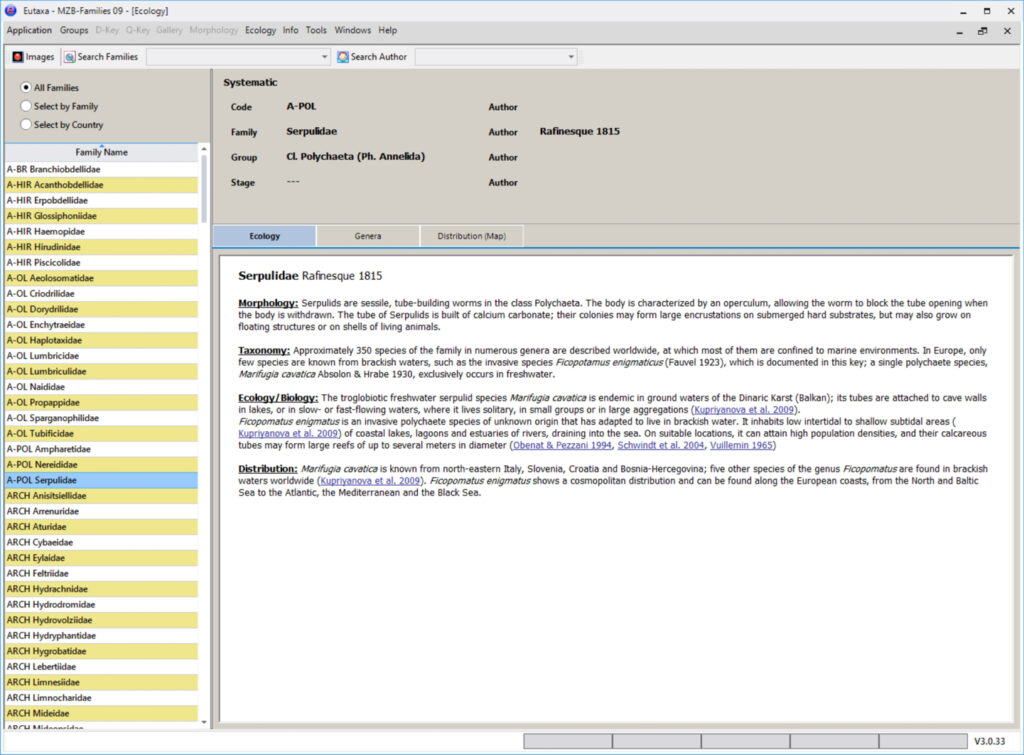
Task: Select A-OL Sparganophilidae row
Action: [101, 418]
